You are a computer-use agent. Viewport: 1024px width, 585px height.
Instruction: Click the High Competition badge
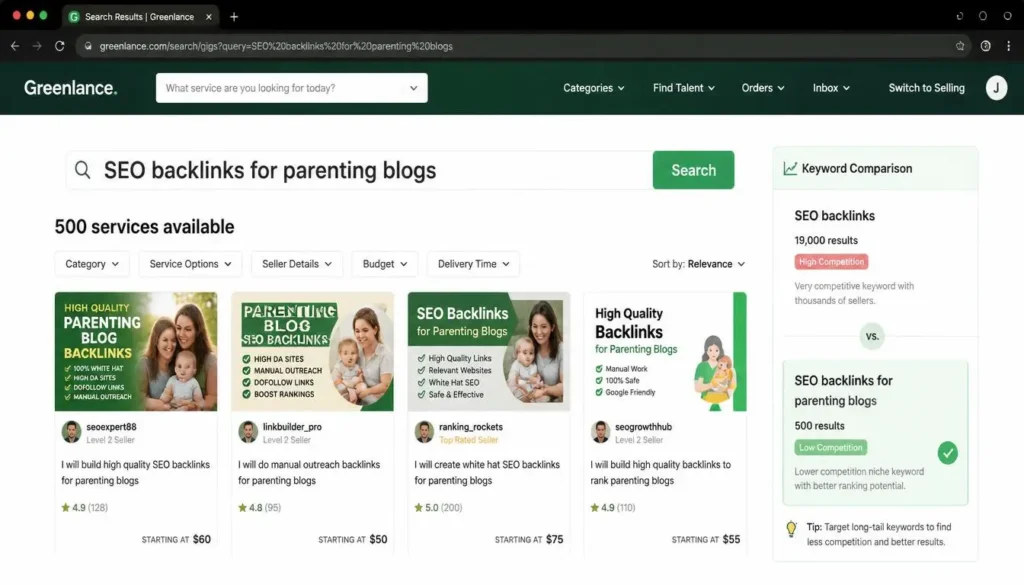[x=831, y=262]
